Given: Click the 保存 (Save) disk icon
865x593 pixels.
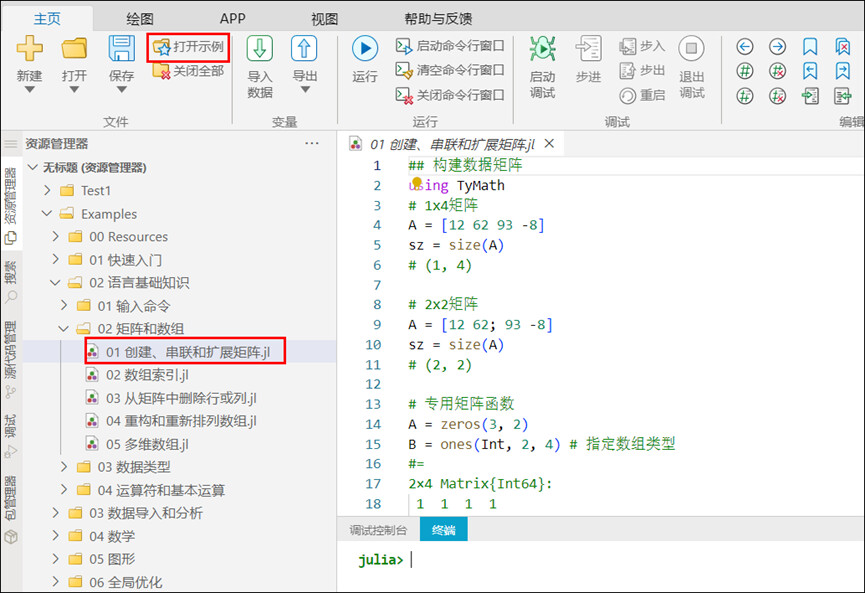Looking at the screenshot, I should click(121, 48).
